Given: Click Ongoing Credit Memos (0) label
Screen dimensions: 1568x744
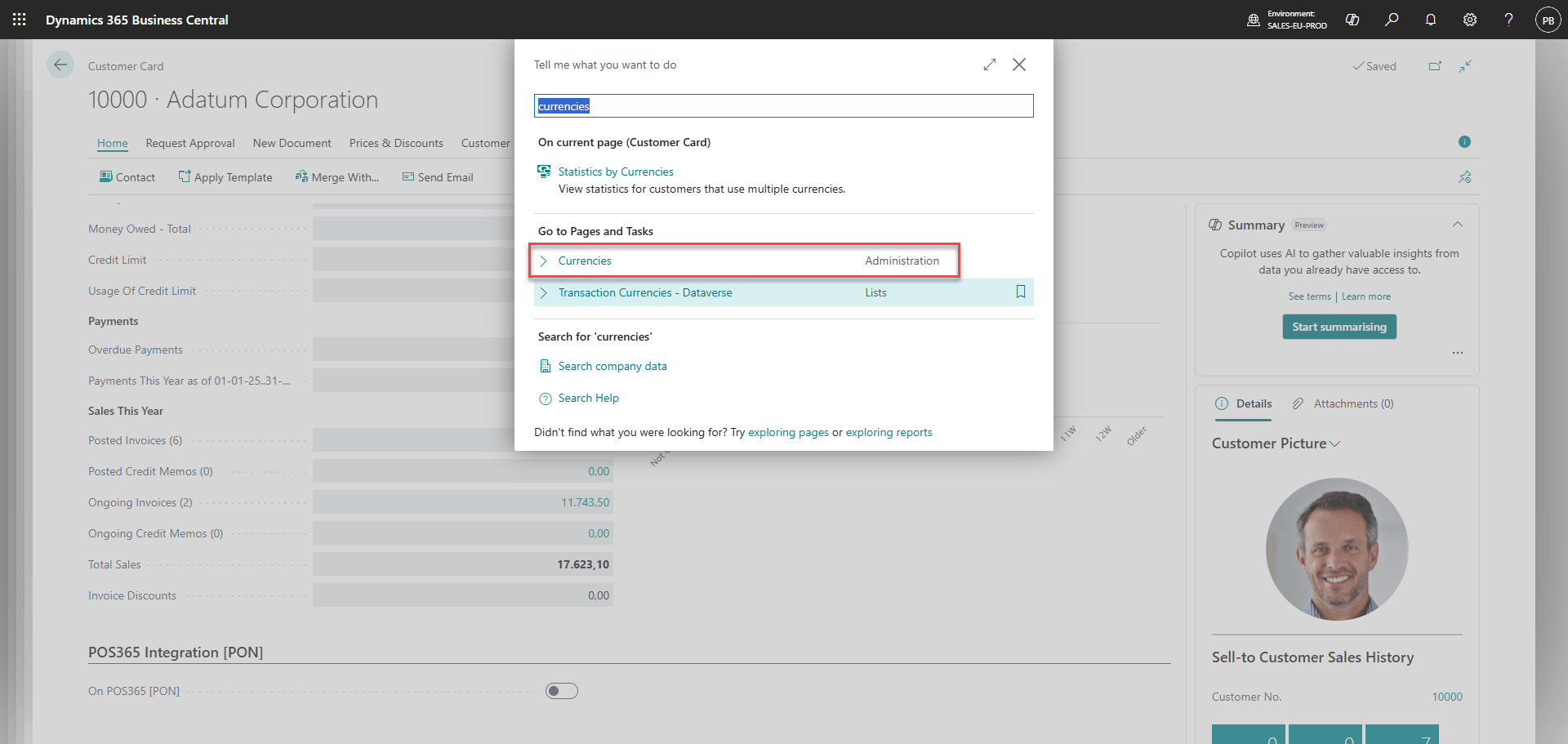Looking at the screenshot, I should (x=155, y=533).
